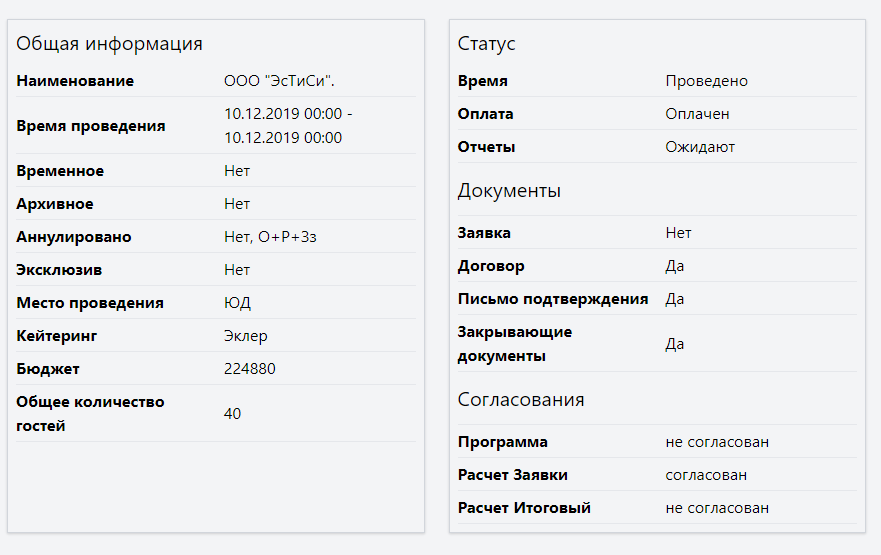
Task: Select the "Проведено" time status value
Action: [707, 81]
